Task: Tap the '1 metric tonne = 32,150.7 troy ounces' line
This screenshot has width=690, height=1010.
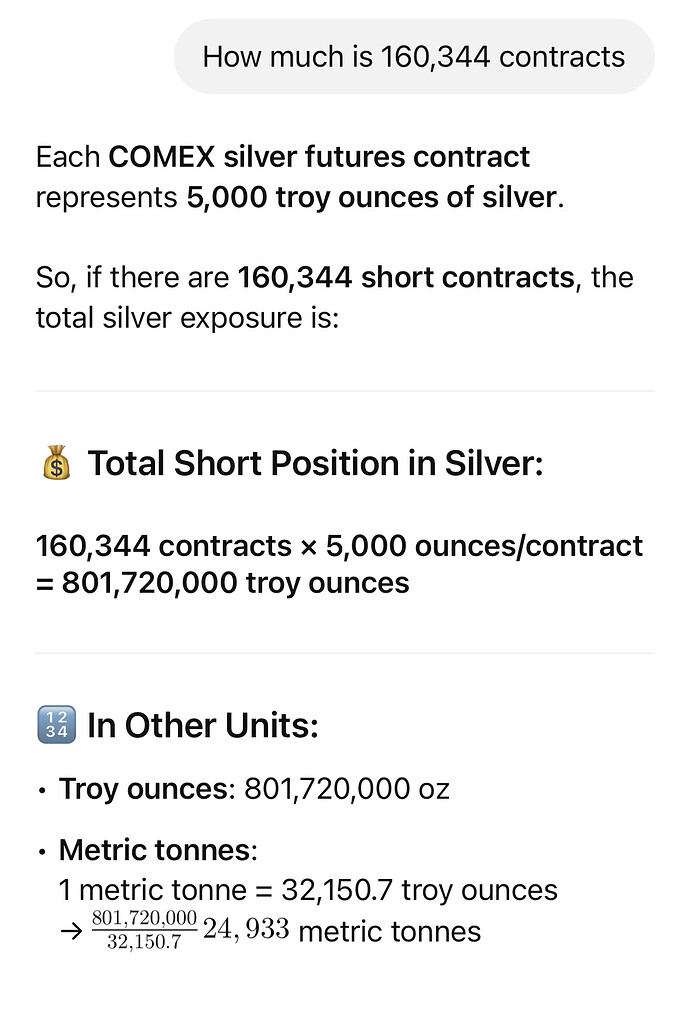Action: [308, 890]
